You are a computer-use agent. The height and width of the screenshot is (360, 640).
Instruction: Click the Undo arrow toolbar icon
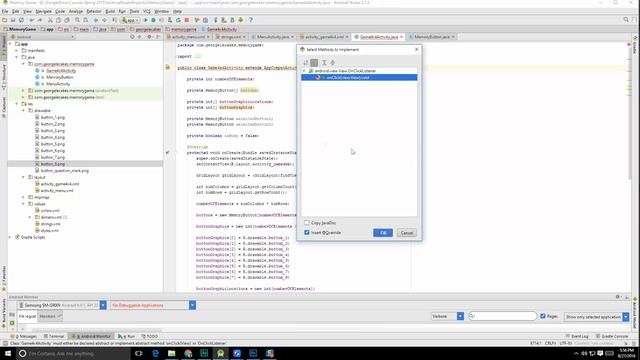click(31, 20)
